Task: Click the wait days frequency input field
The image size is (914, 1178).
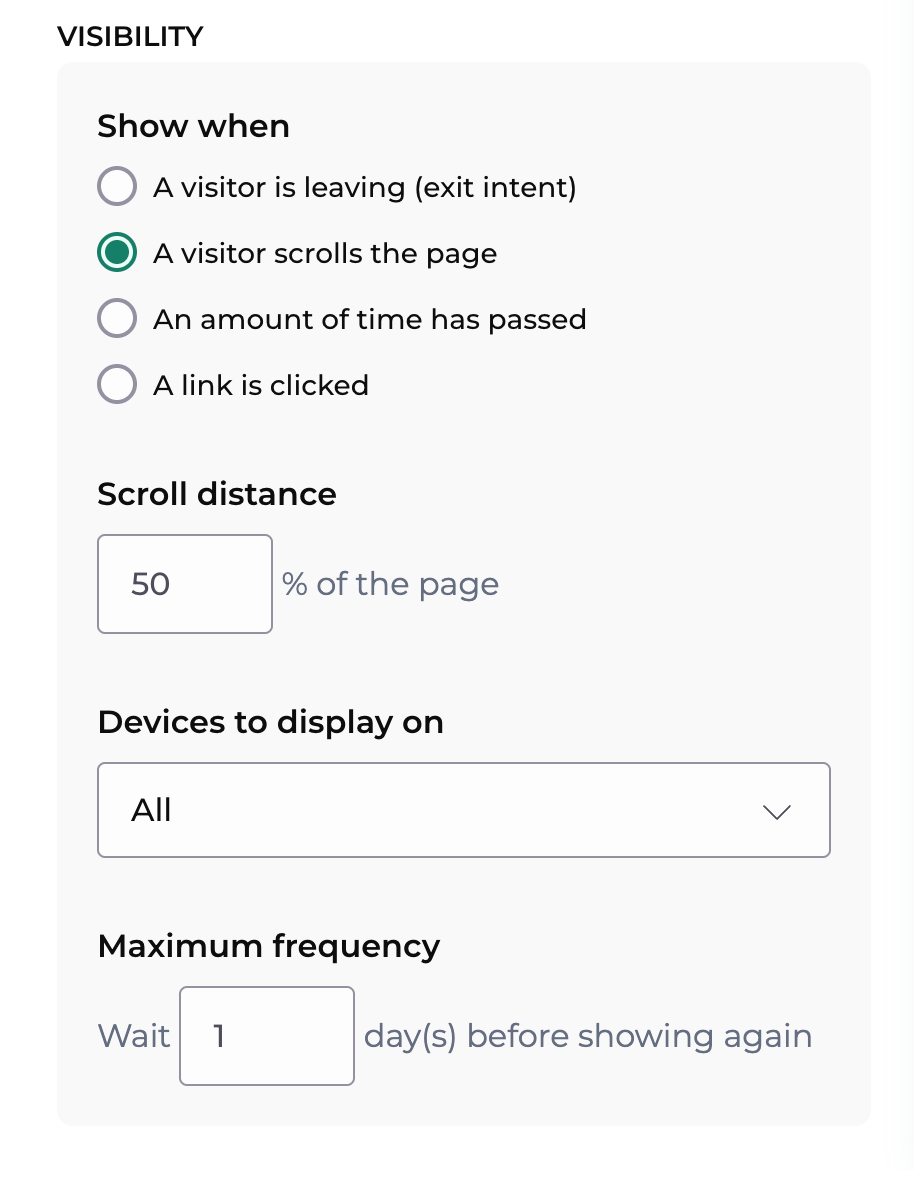Action: click(x=267, y=1036)
